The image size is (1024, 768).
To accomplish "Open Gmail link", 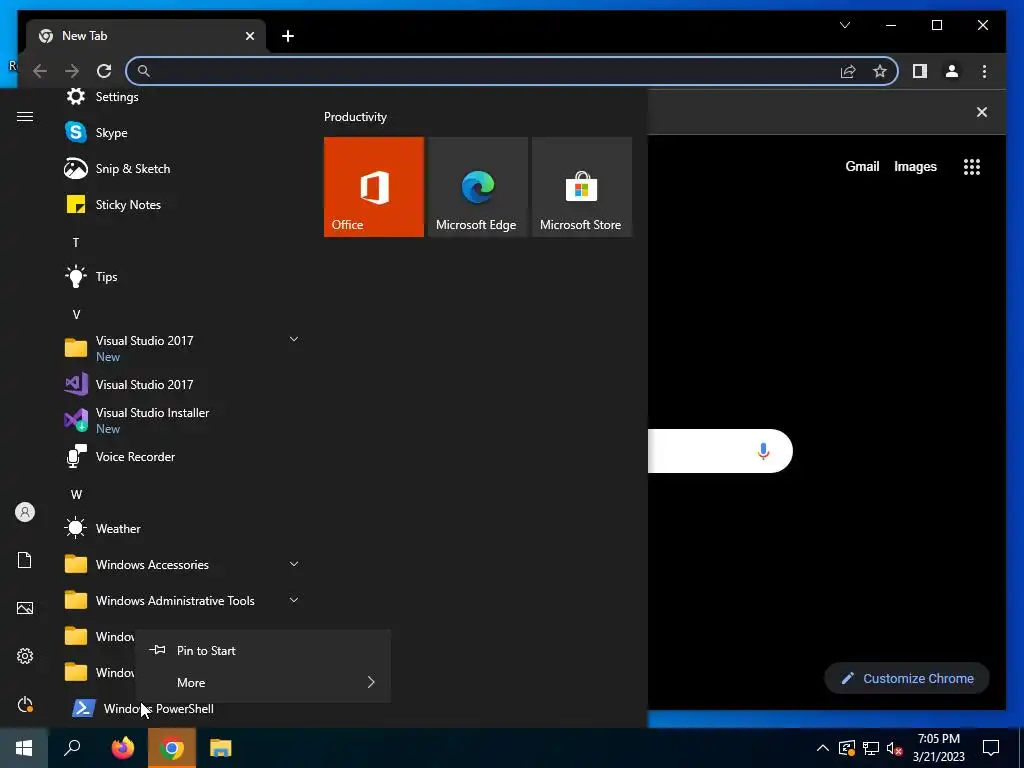I will pyautogui.click(x=862, y=167).
